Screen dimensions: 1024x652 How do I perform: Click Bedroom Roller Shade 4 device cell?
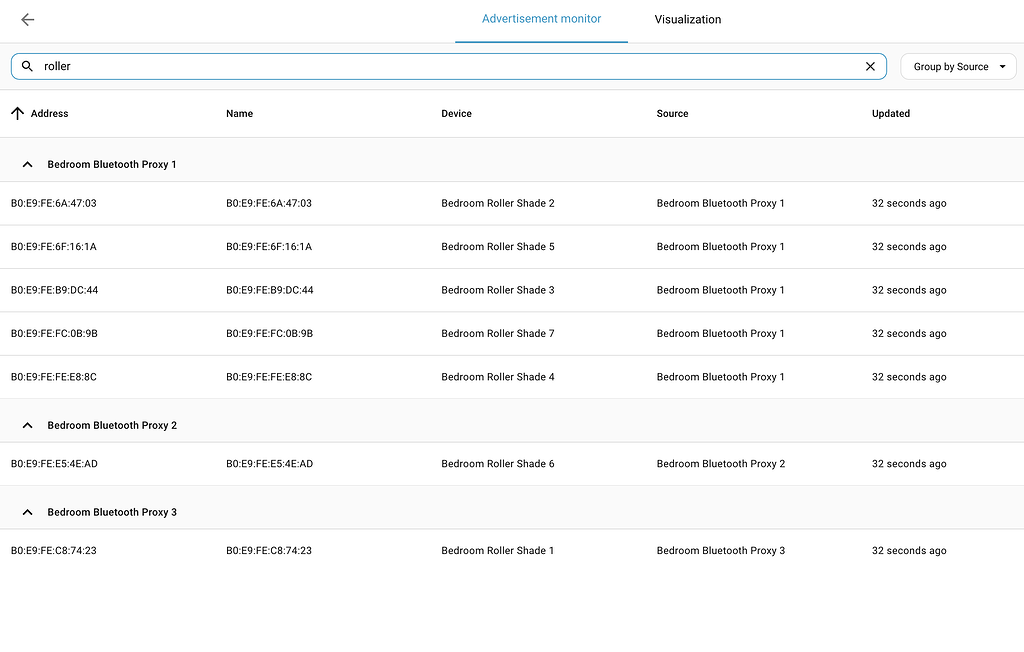[498, 377]
